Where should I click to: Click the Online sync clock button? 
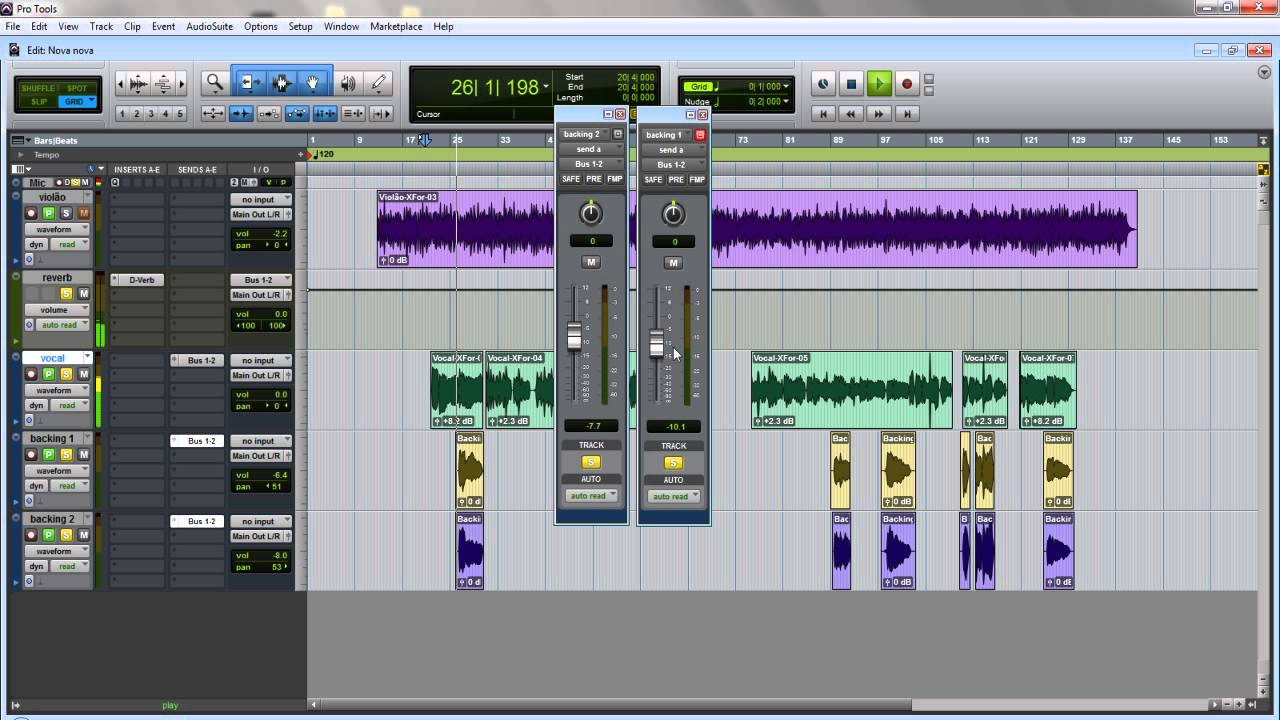[x=823, y=84]
